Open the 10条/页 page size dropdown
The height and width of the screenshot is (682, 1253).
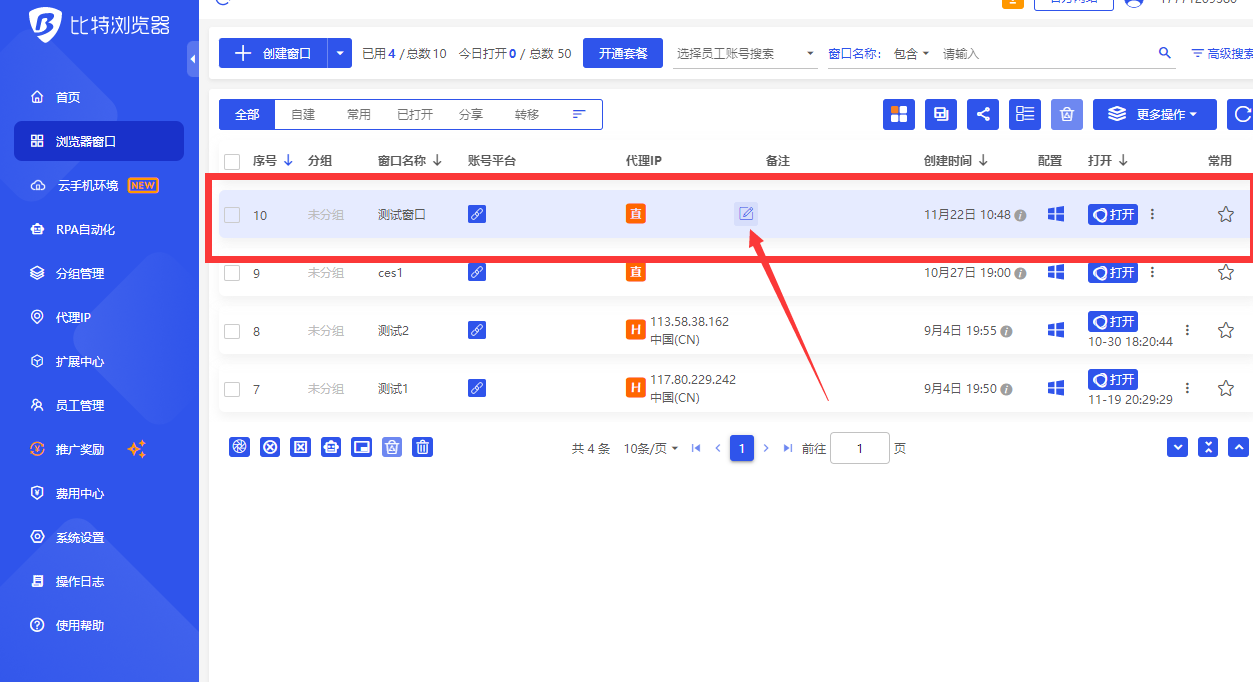click(650, 449)
